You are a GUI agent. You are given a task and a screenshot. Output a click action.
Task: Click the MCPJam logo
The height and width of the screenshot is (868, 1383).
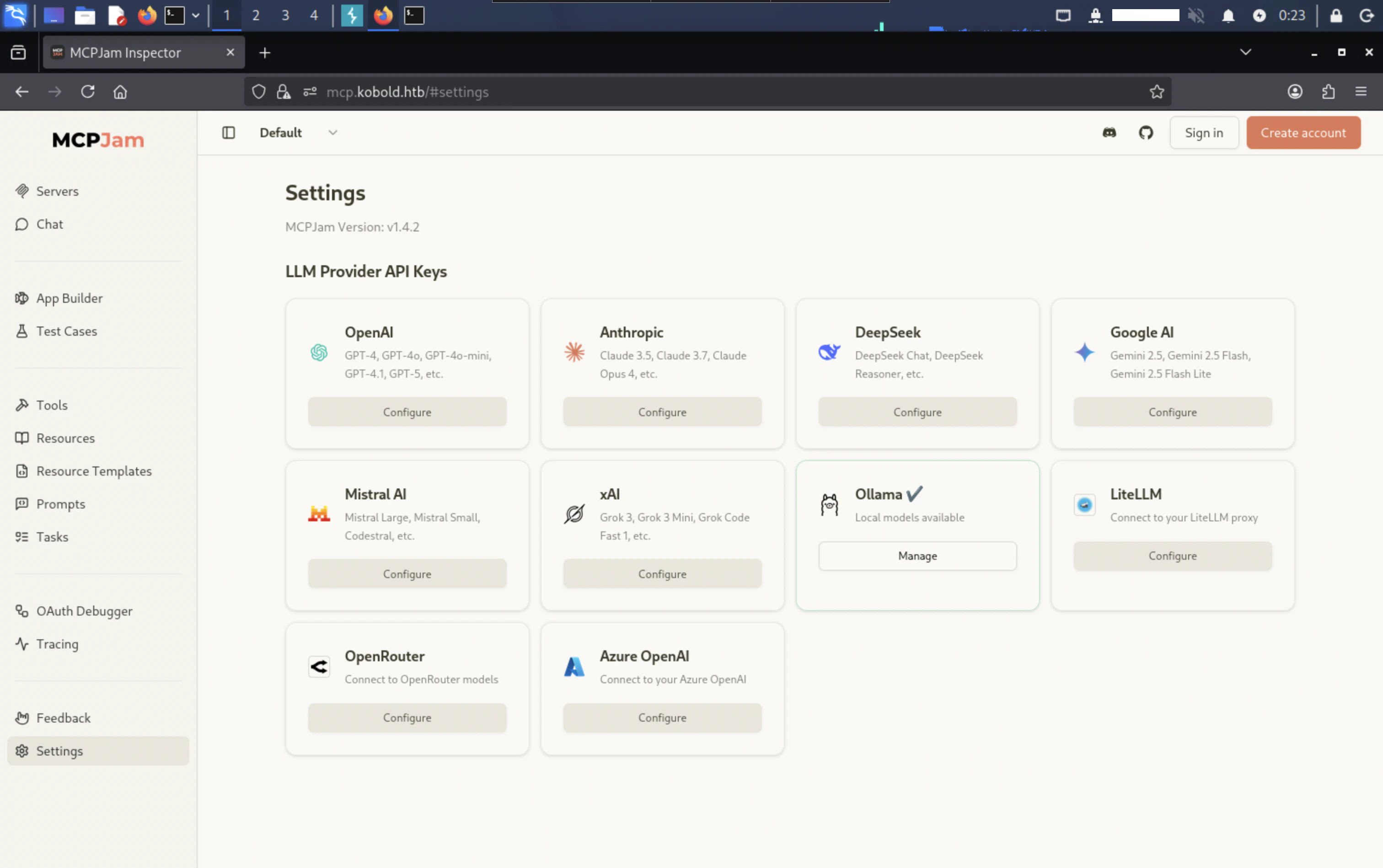[x=98, y=140]
